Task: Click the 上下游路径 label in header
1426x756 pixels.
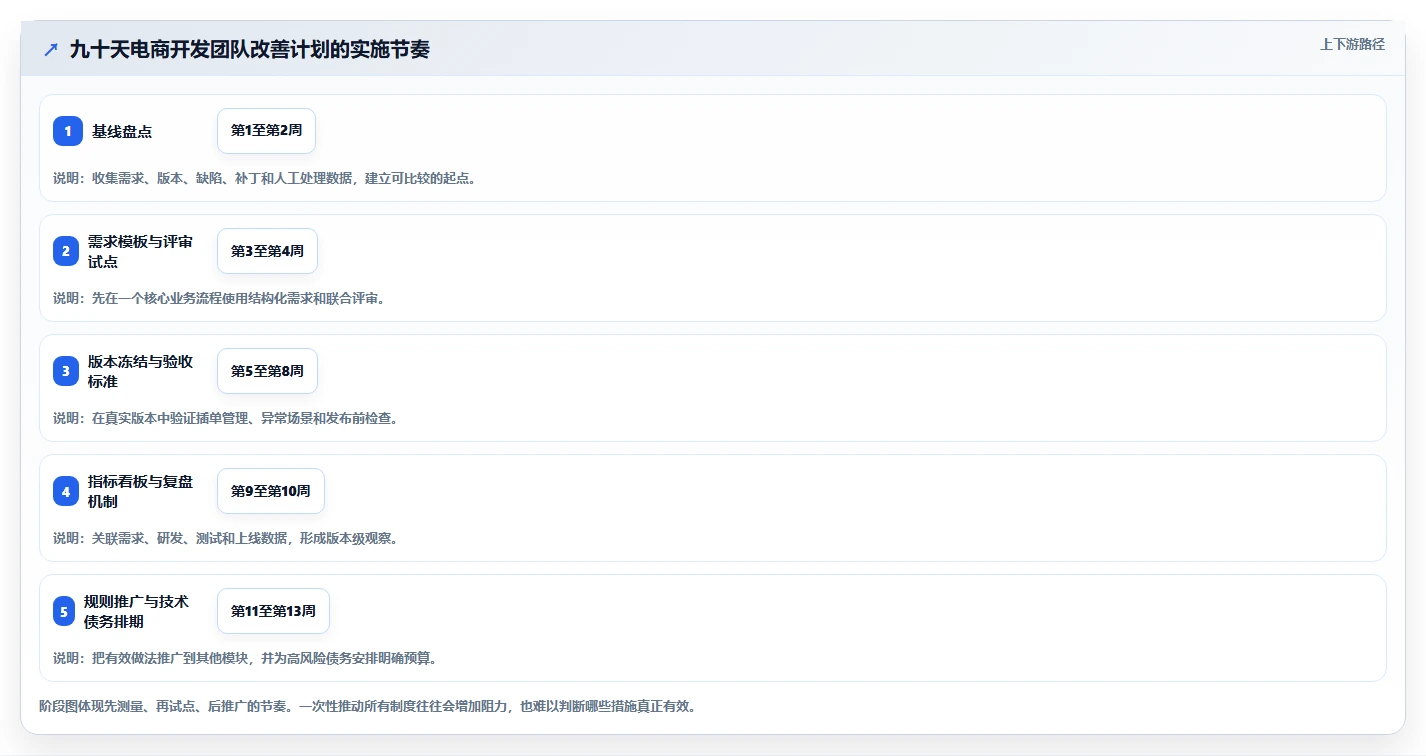Action: click(1352, 44)
